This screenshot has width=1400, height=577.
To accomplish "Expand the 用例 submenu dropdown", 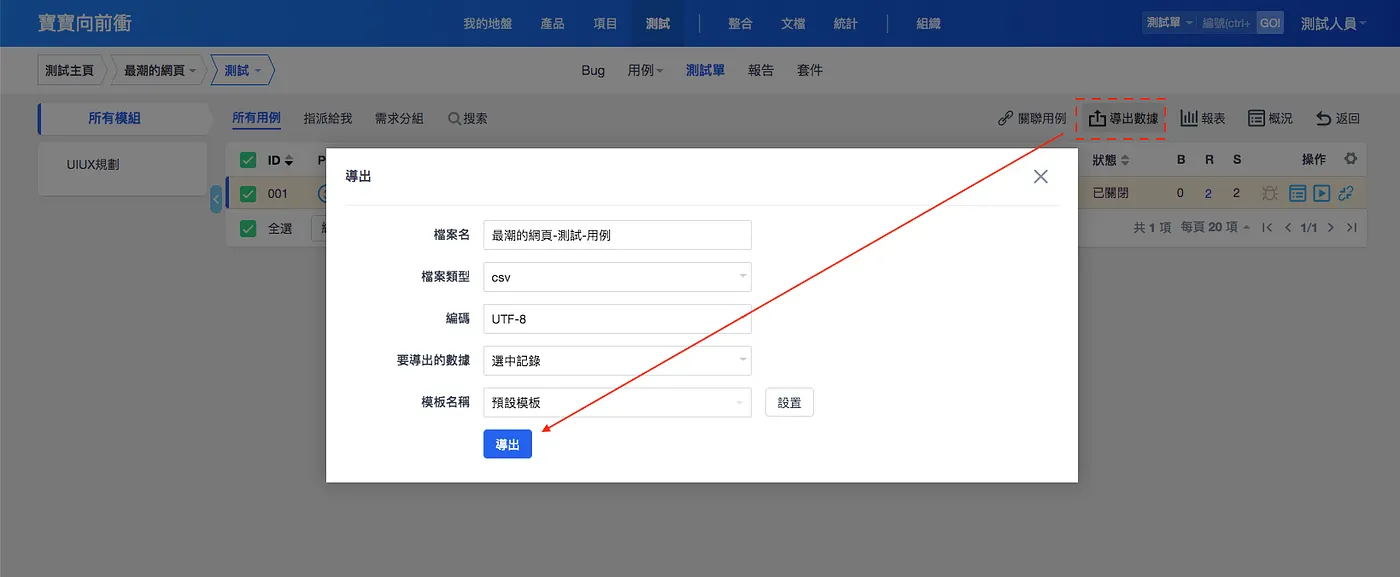I will click(645, 70).
